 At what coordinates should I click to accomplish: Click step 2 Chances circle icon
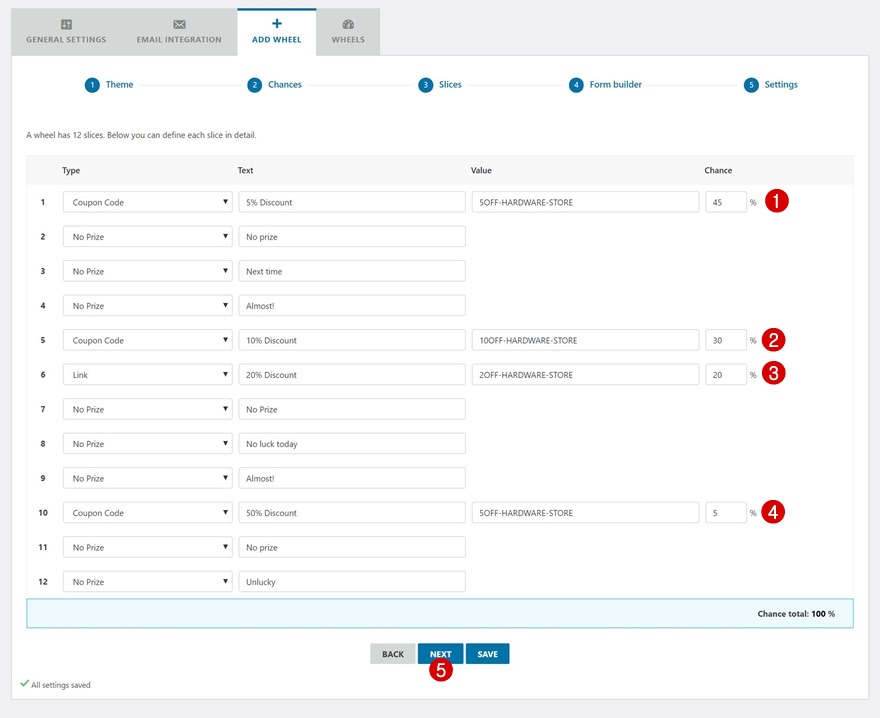(255, 85)
